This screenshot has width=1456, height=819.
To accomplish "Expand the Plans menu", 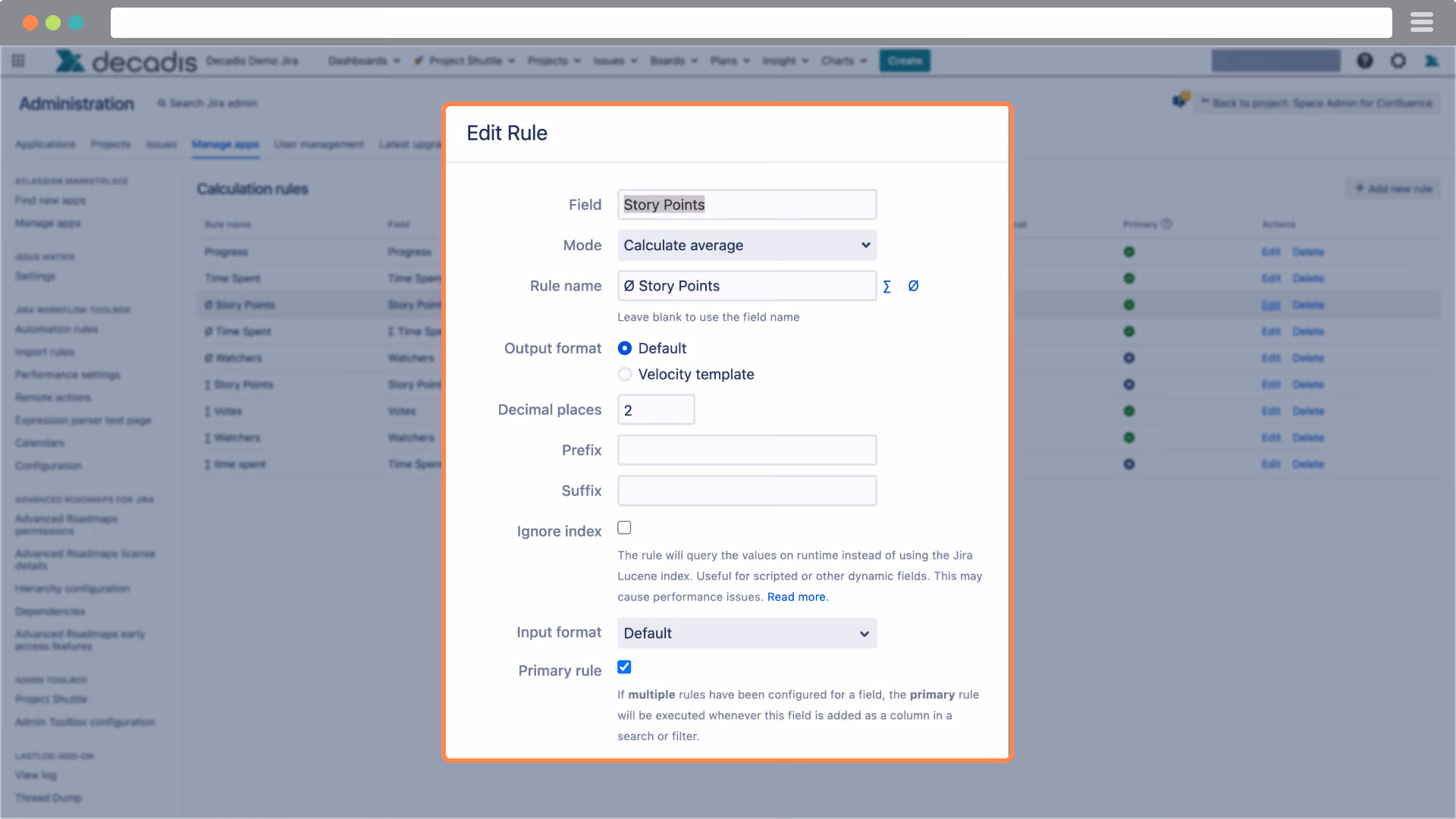I will [x=730, y=61].
